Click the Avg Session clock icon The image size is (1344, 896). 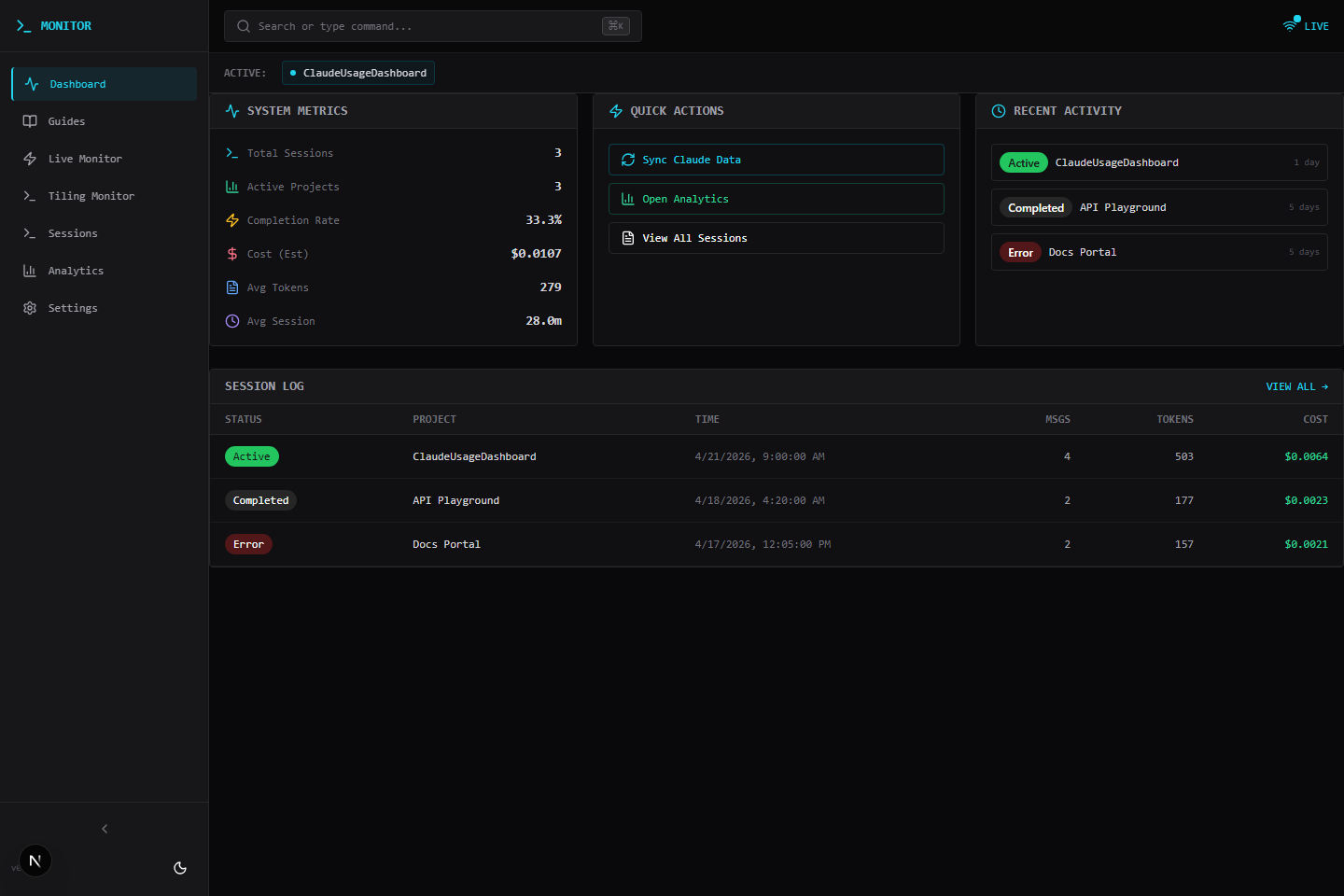232,321
